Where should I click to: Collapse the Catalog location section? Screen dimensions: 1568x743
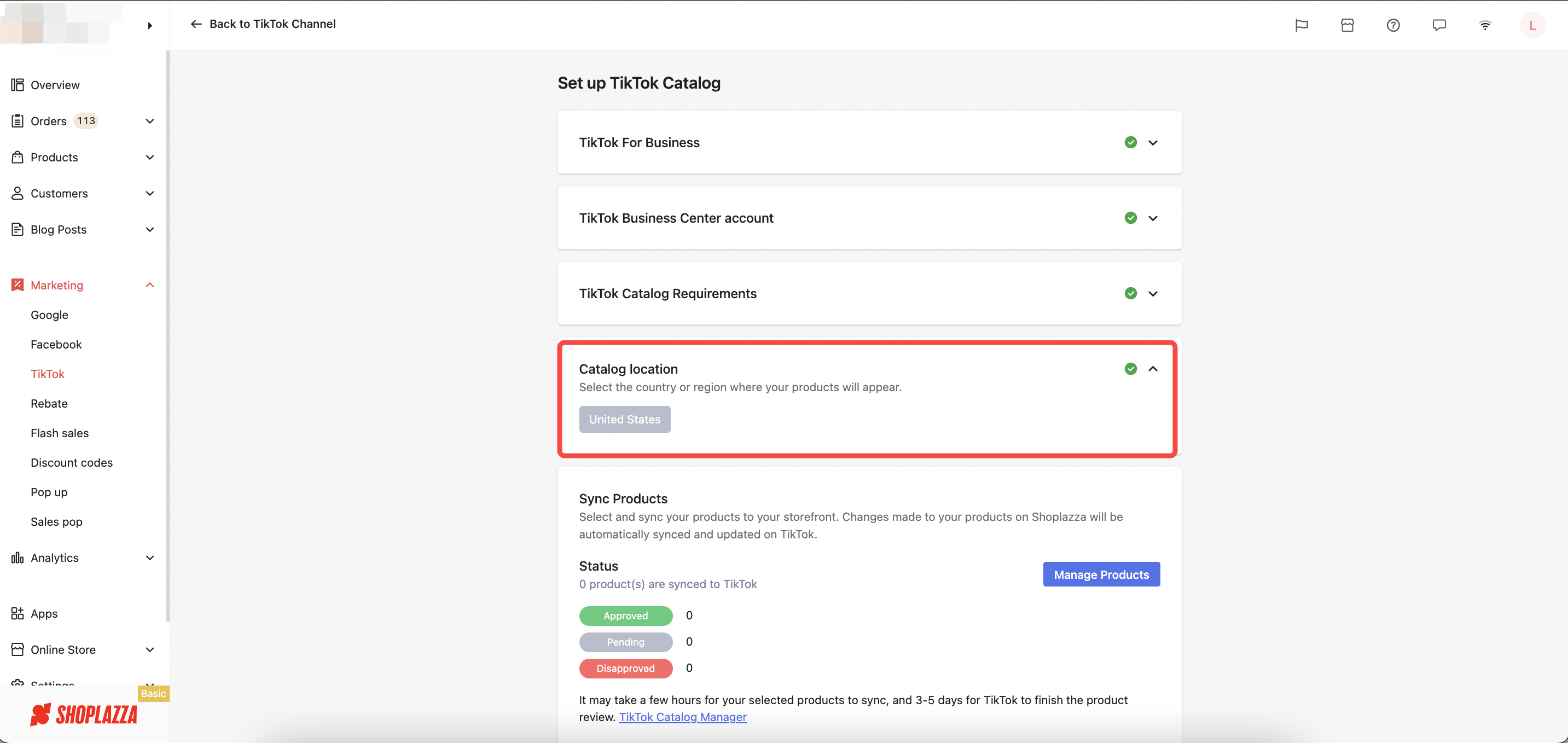(x=1153, y=369)
